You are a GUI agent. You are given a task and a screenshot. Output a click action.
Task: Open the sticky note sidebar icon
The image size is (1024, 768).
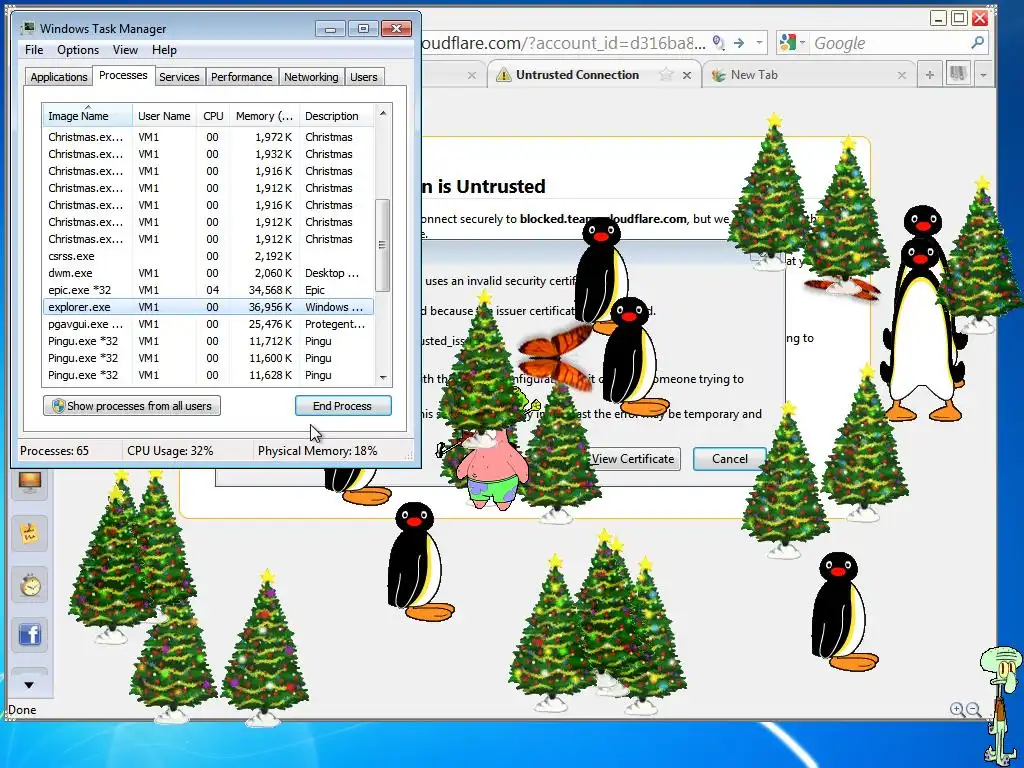point(29,534)
